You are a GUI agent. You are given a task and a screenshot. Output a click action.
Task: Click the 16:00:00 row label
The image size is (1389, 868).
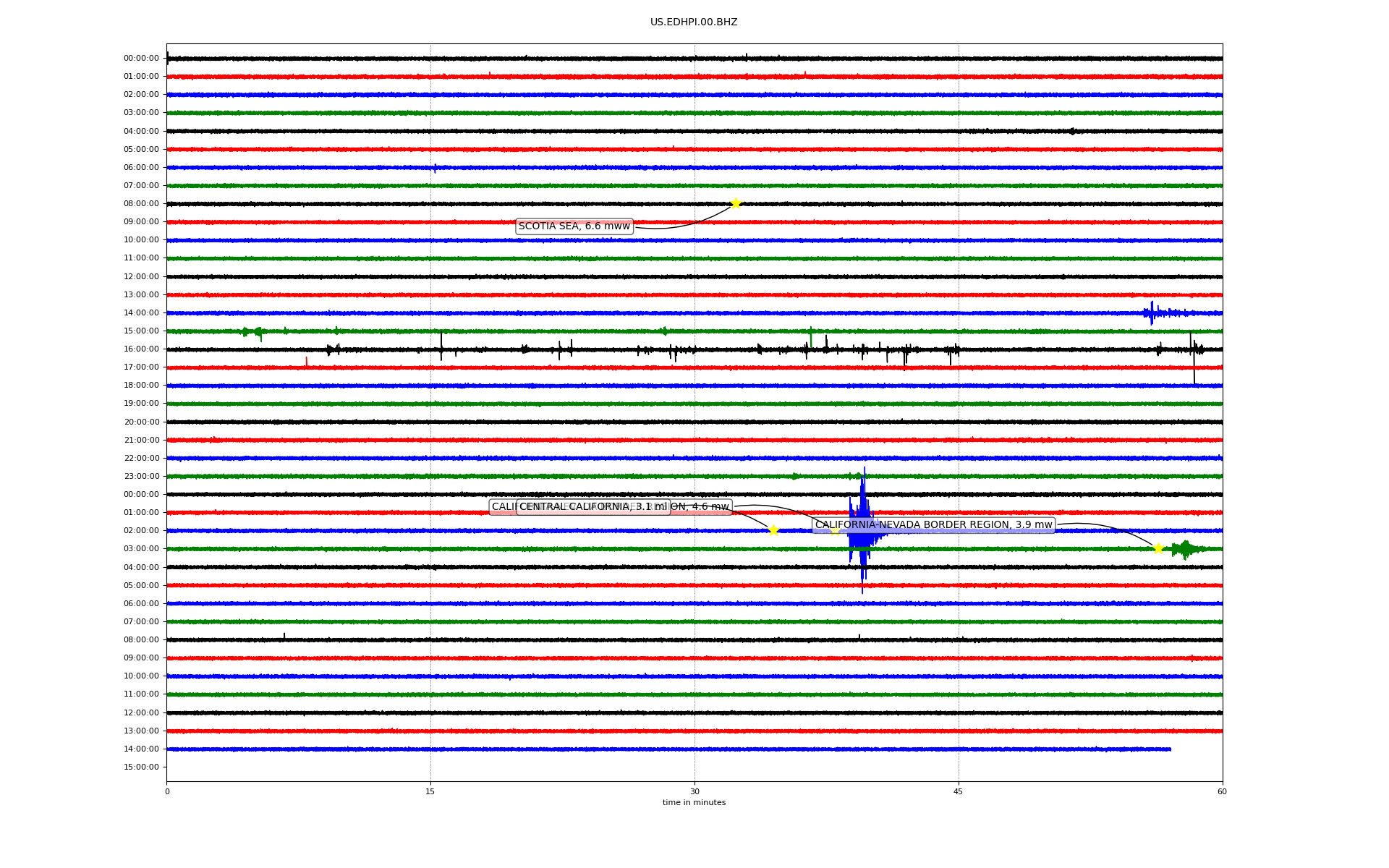pos(141,349)
